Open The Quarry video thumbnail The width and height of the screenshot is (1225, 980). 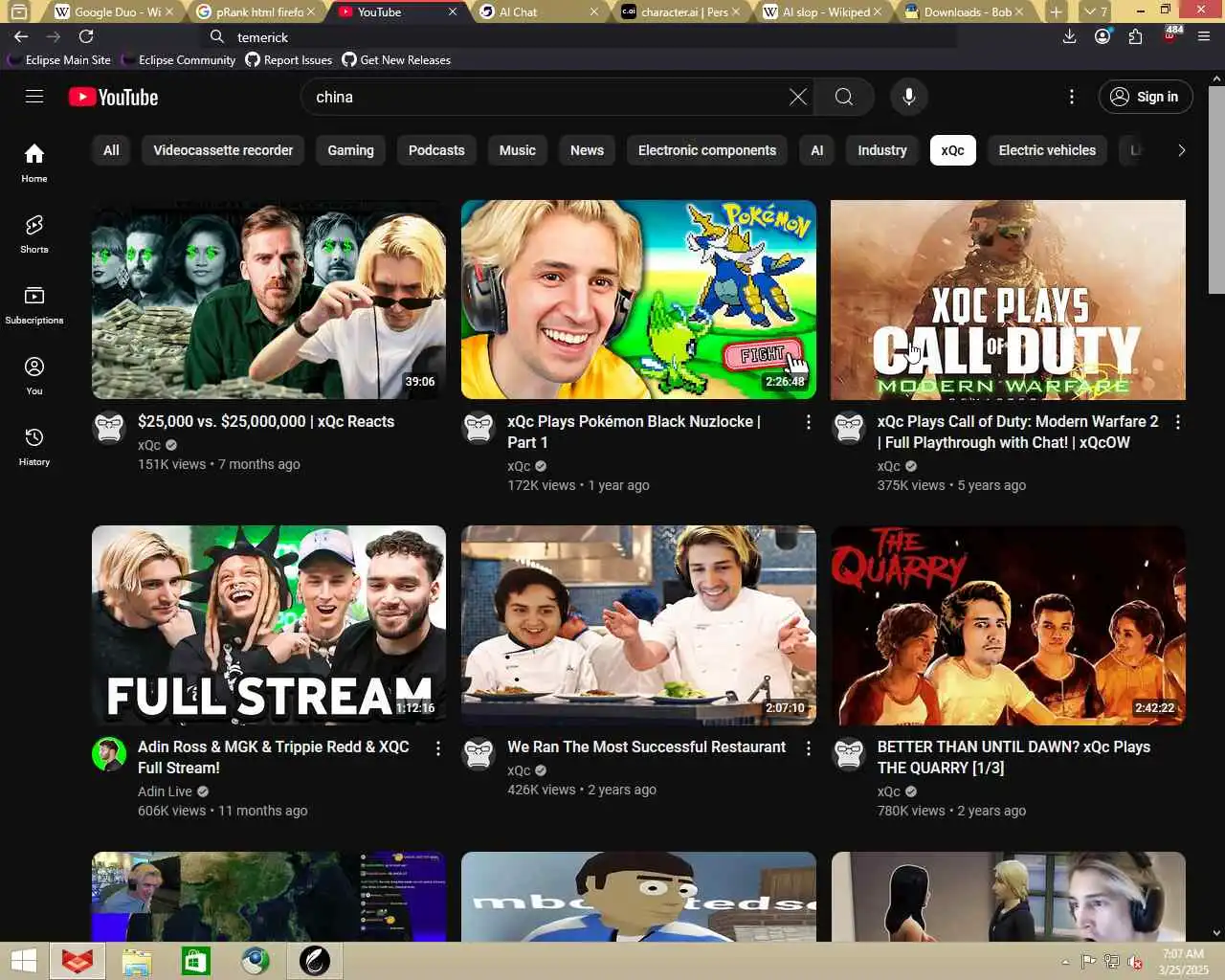point(1008,625)
